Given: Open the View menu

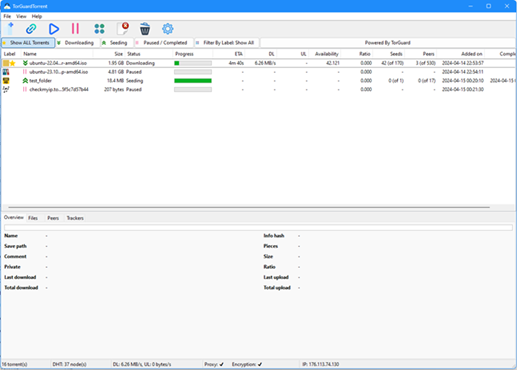Looking at the screenshot, I should (x=21, y=16).
